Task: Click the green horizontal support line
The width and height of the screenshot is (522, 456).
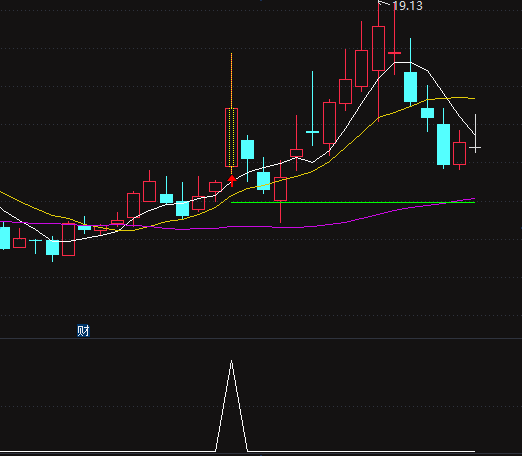Action: pos(353,202)
